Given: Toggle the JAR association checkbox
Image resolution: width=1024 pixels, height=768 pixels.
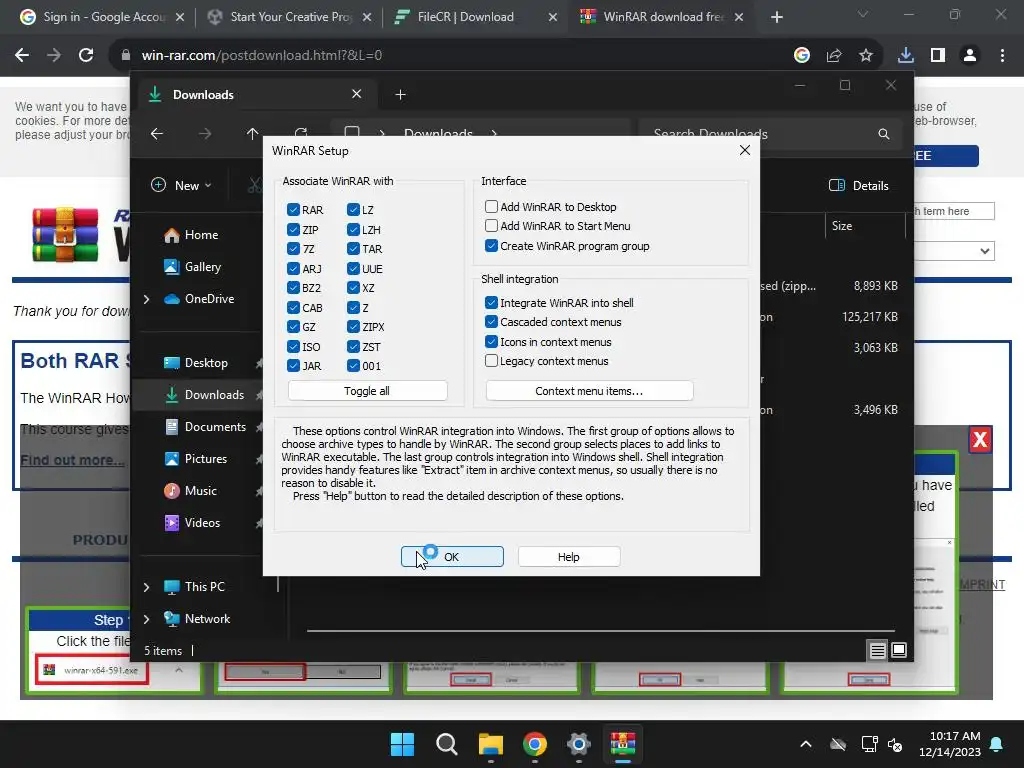Looking at the screenshot, I should 293,366.
